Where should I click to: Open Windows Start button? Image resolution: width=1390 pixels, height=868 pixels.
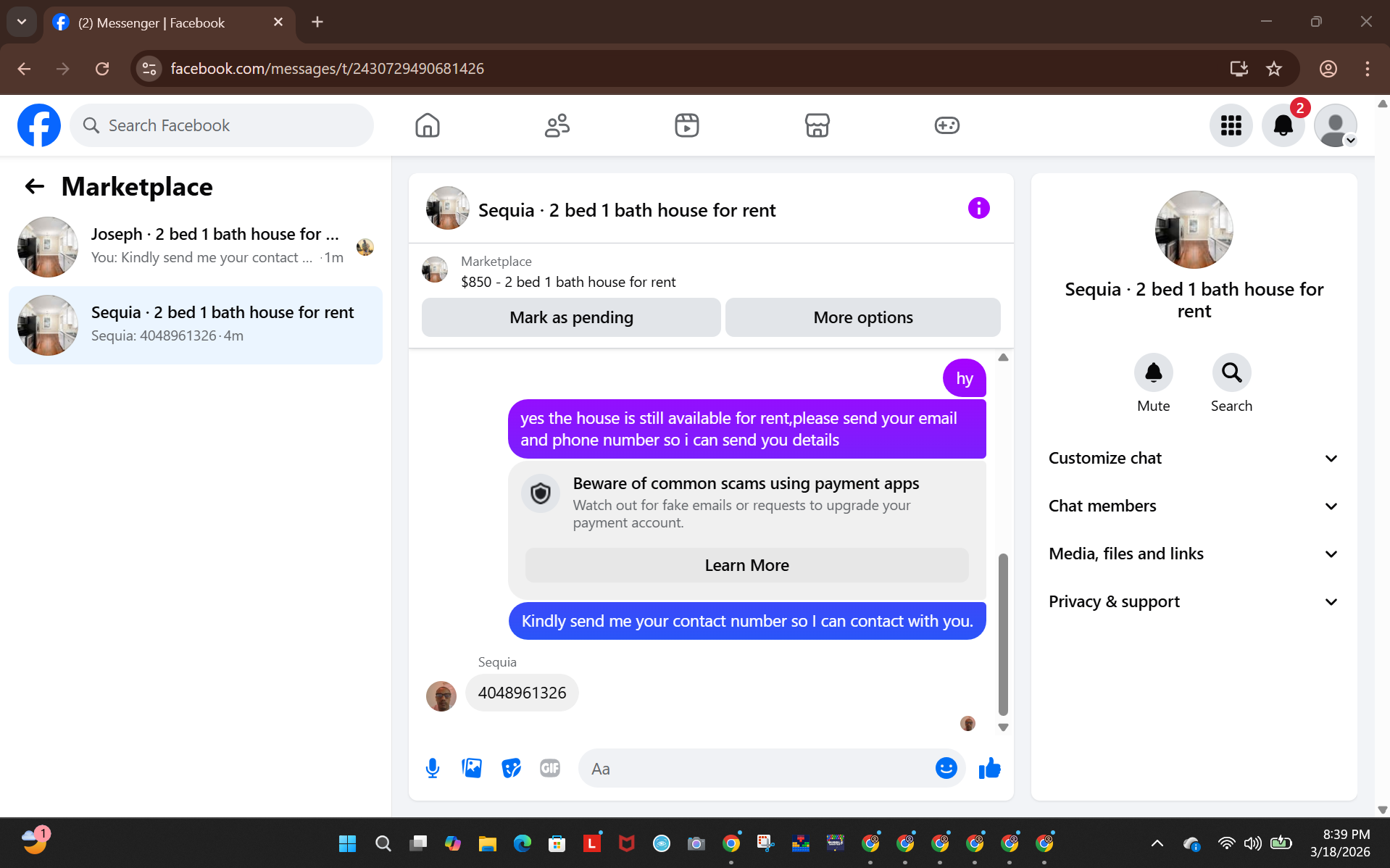348,843
